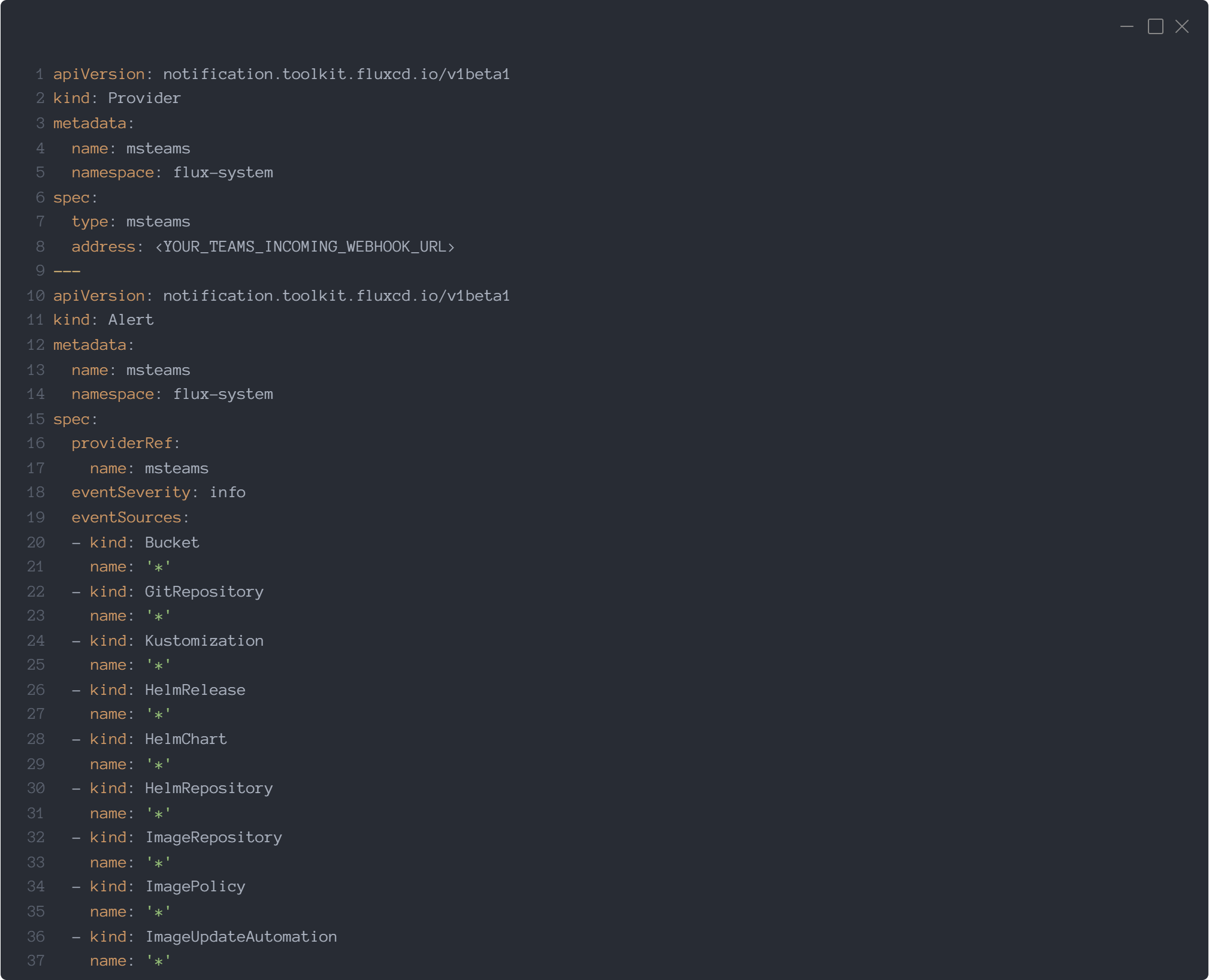The image size is (1209, 980).
Task: Click the Kustomization kind value
Action: tap(204, 641)
